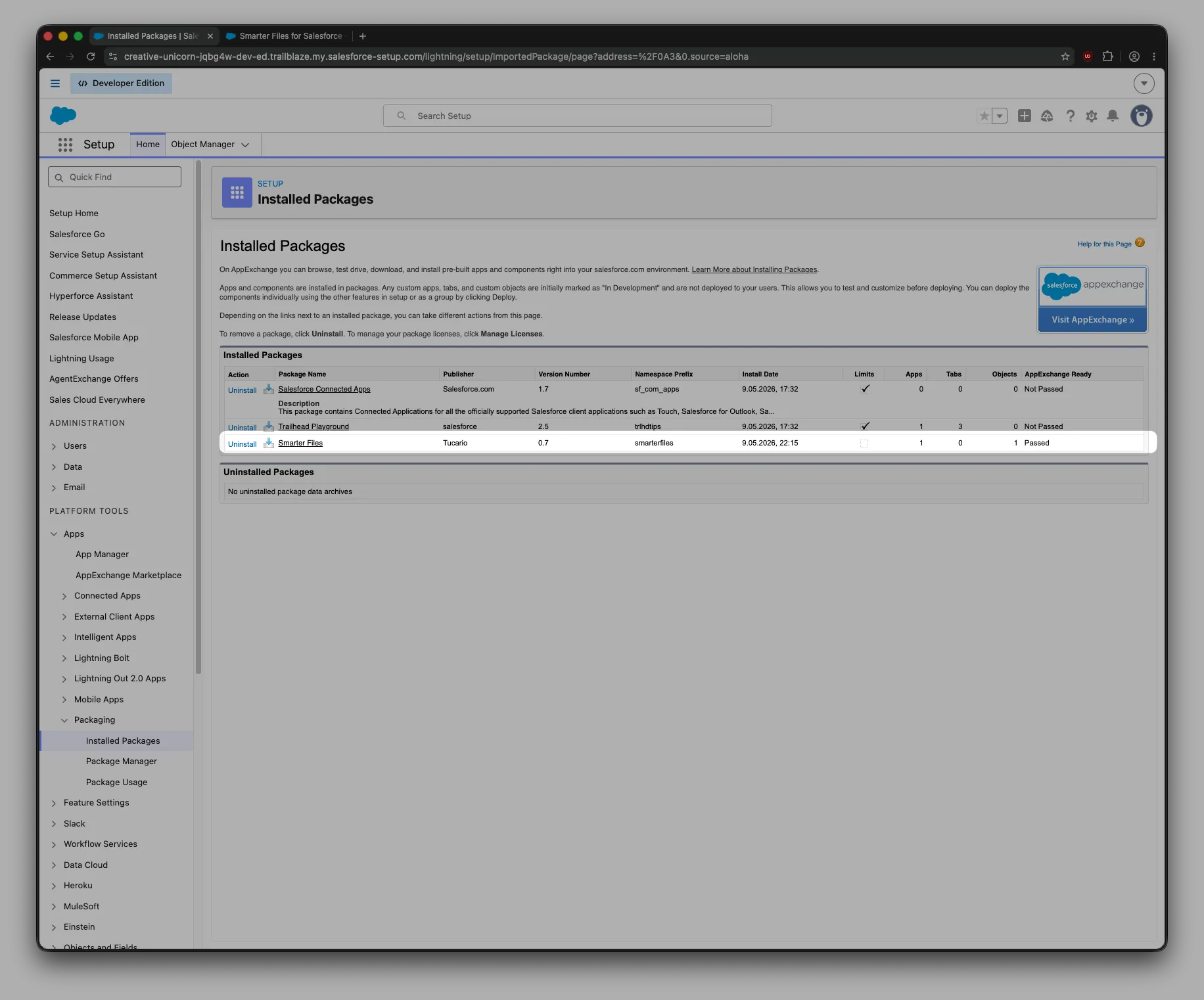Reload the page with the refresh icon
This screenshot has height=1000, width=1204.
91,57
